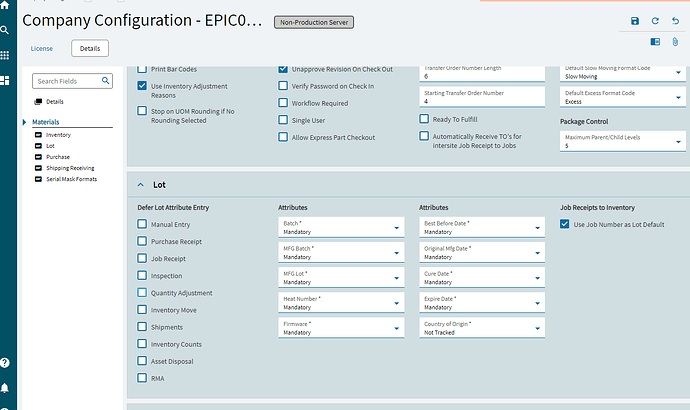
Task: Click the Lot card icon in nav tree
Action: tap(38, 146)
